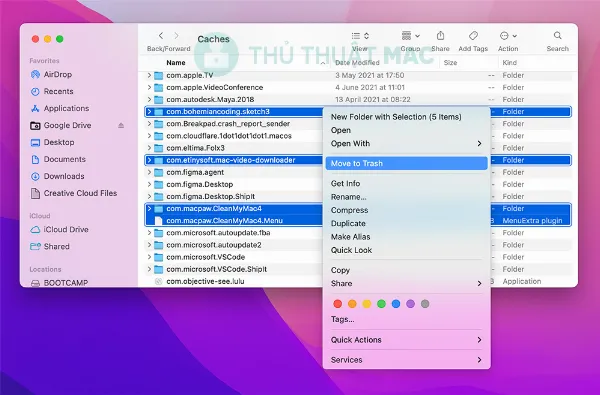This screenshot has width=600, height=395.
Task: Apply the green tag color
Action: 381,304
